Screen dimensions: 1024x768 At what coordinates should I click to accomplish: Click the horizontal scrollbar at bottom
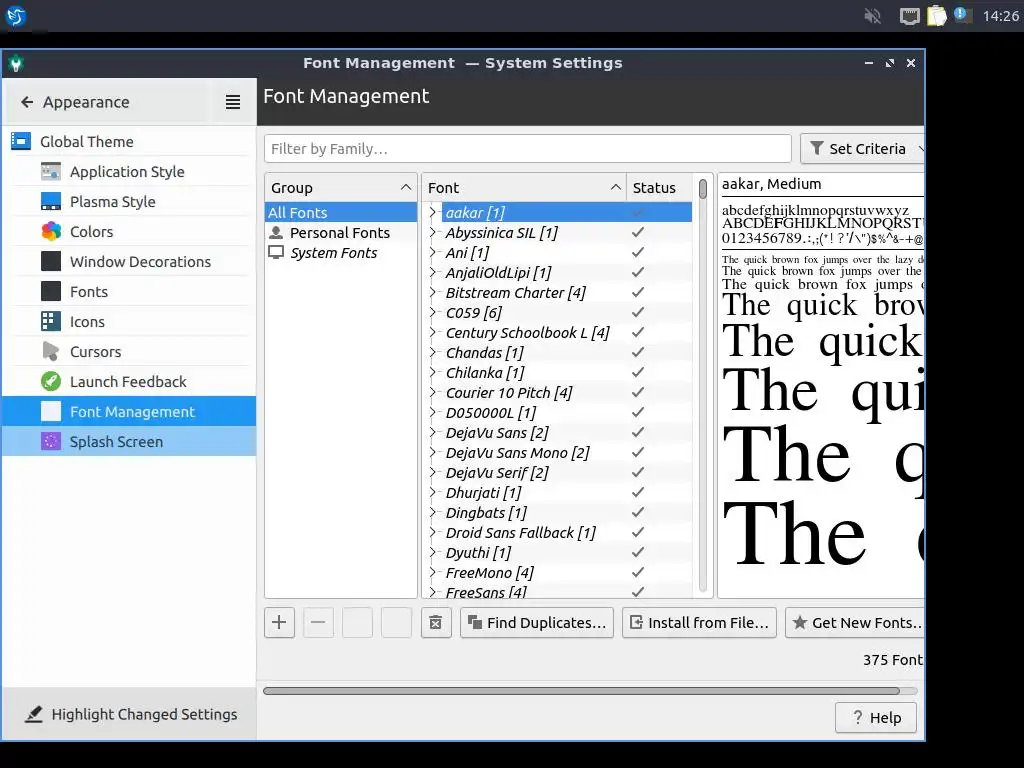pyautogui.click(x=581, y=690)
